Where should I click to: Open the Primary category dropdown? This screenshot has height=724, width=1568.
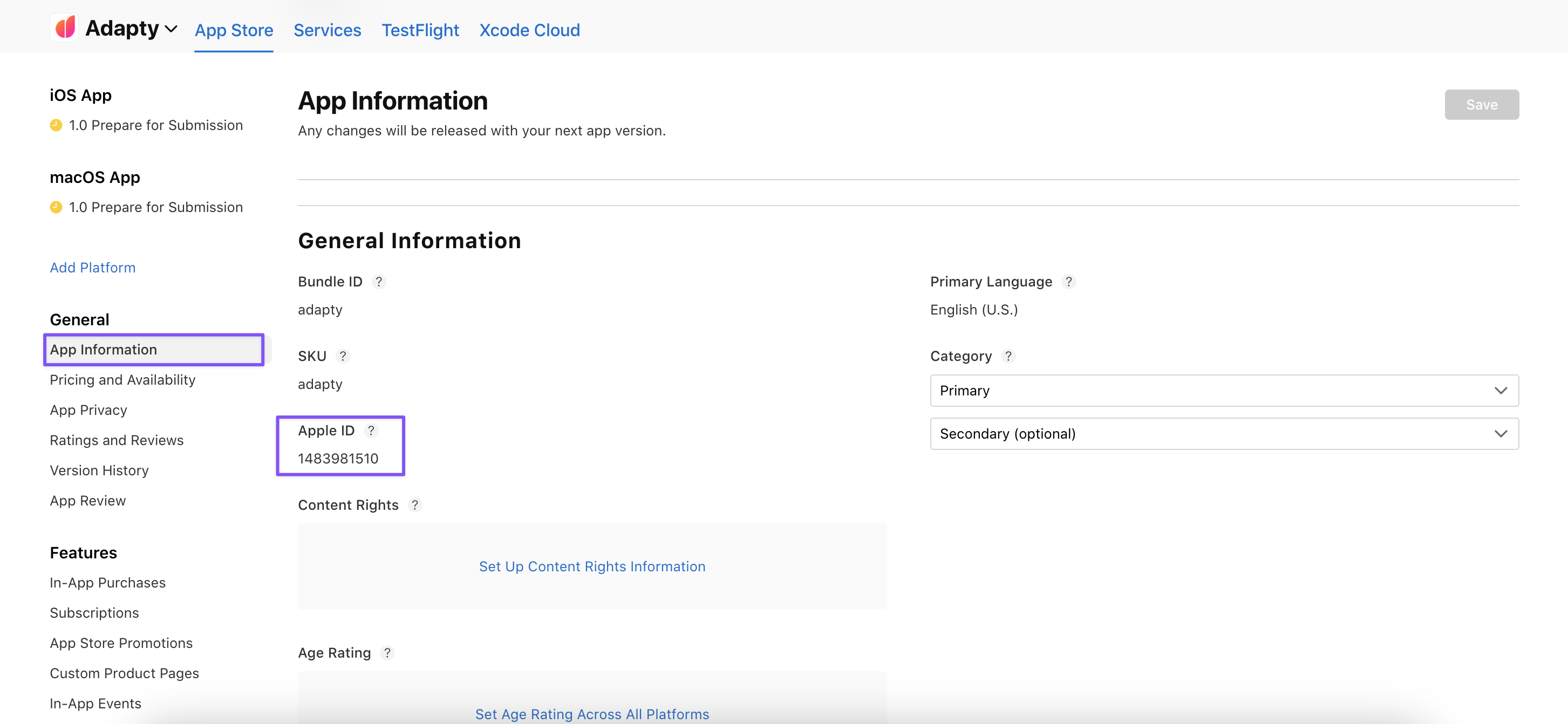pos(1223,391)
